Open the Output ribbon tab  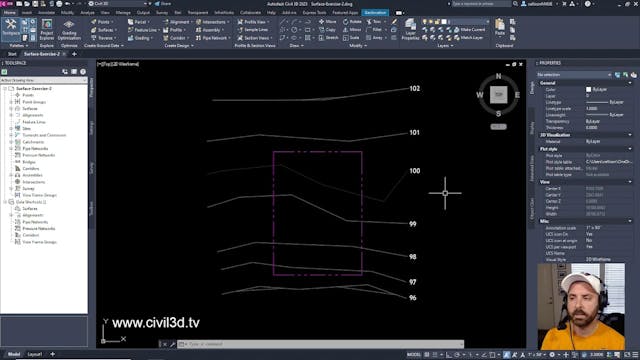(x=143, y=13)
